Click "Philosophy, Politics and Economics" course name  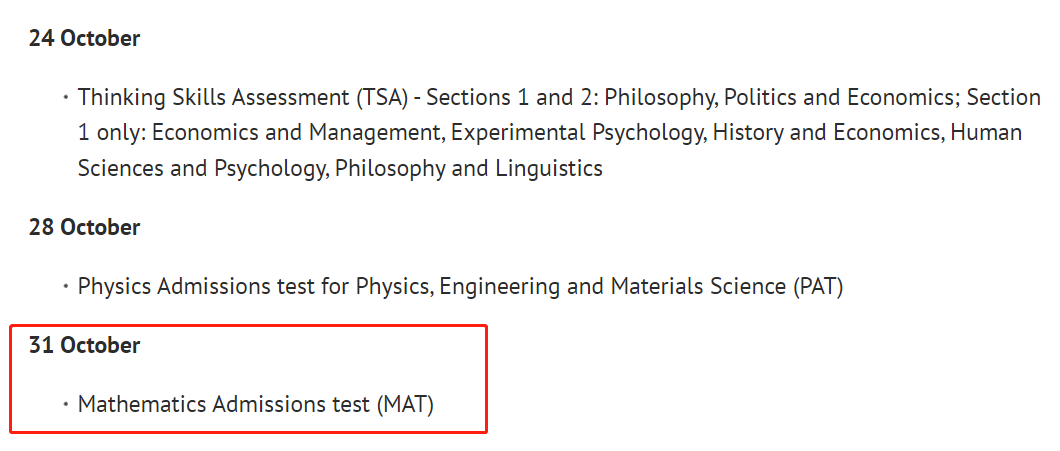pyautogui.click(x=781, y=98)
